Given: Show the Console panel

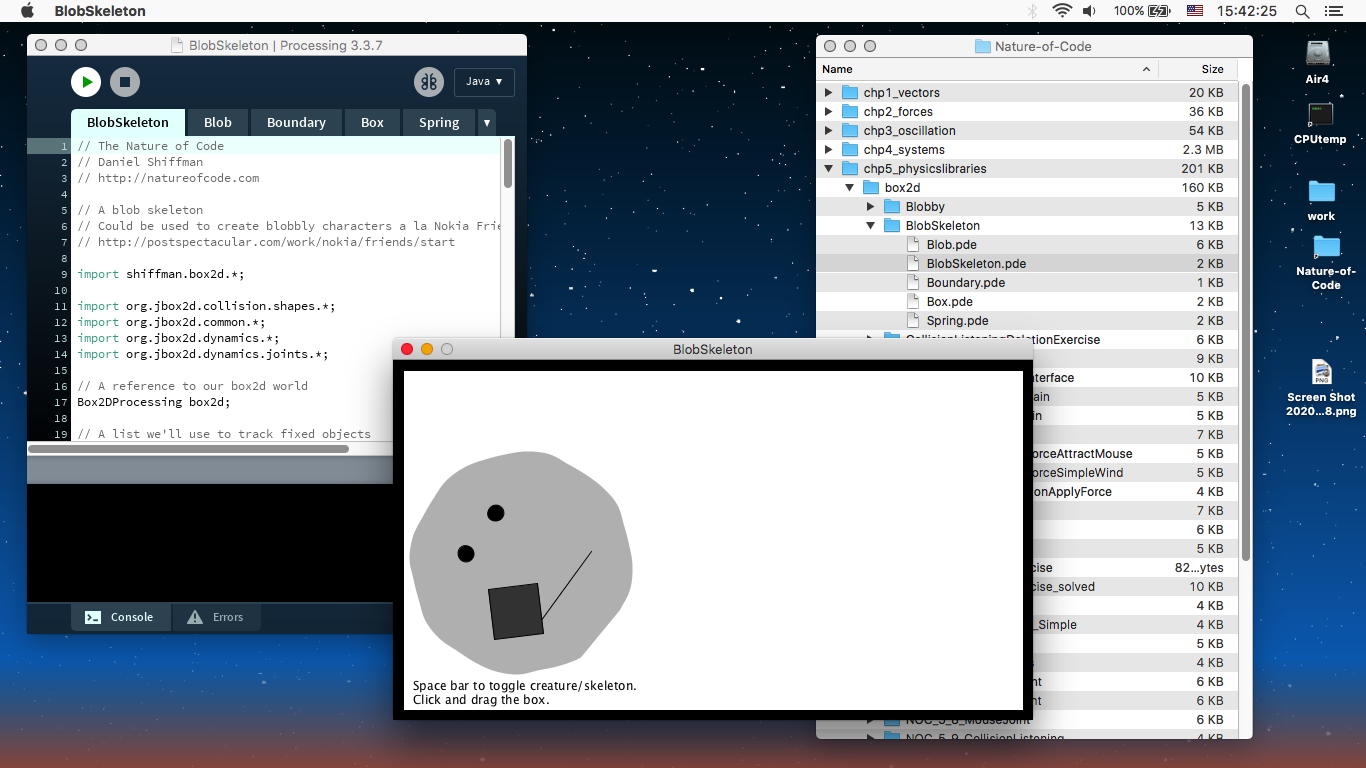Looking at the screenshot, I should 120,617.
